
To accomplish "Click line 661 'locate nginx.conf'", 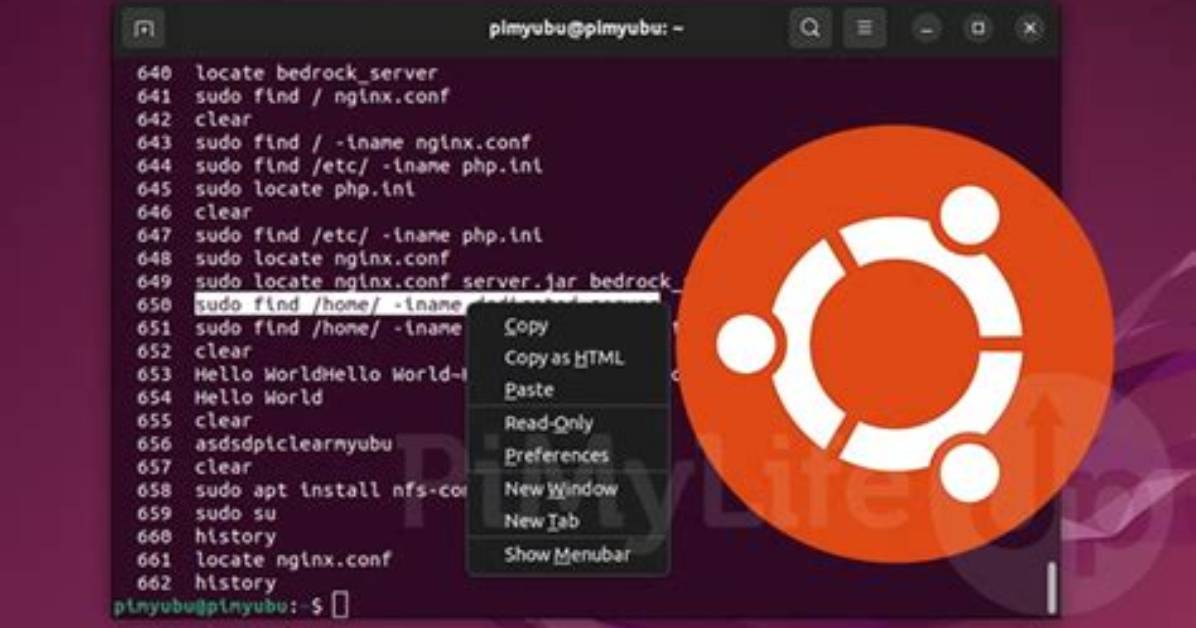I will coord(293,559).
